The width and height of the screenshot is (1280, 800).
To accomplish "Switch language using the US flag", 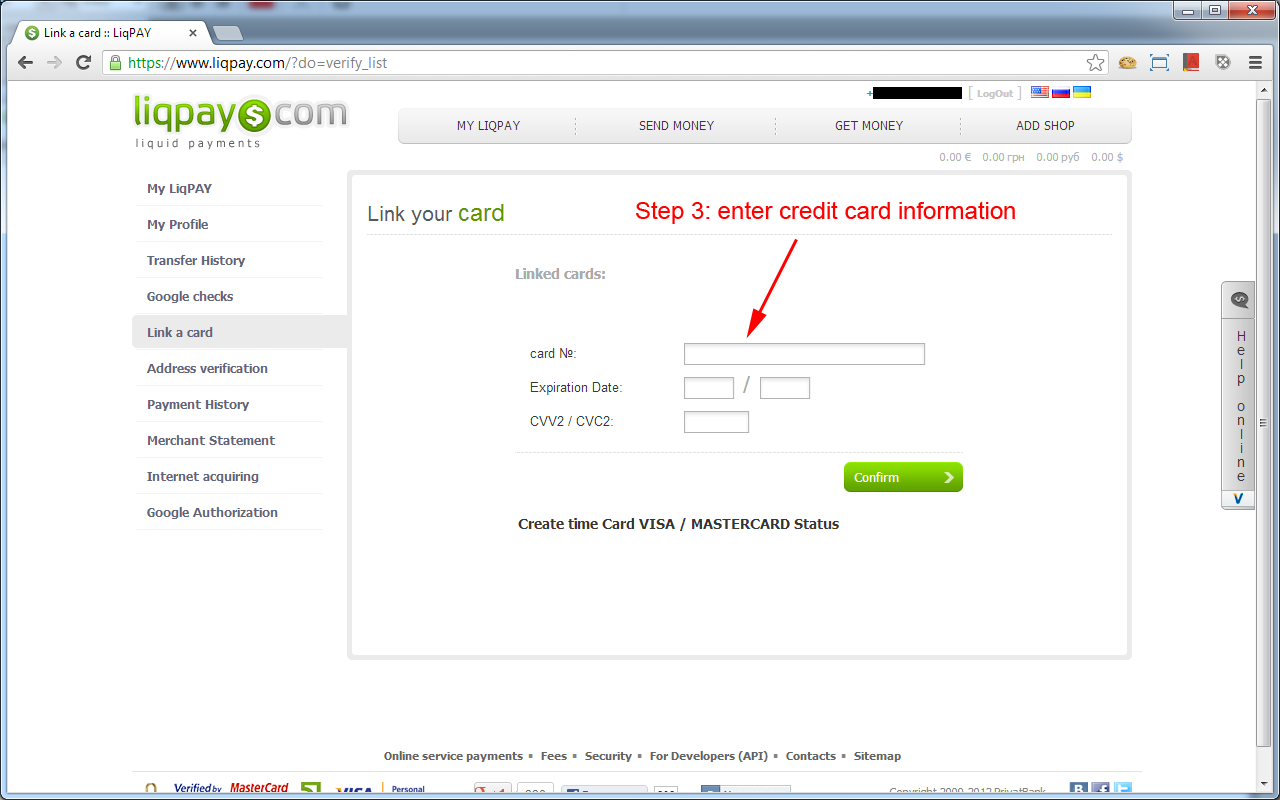I will click(x=1040, y=92).
